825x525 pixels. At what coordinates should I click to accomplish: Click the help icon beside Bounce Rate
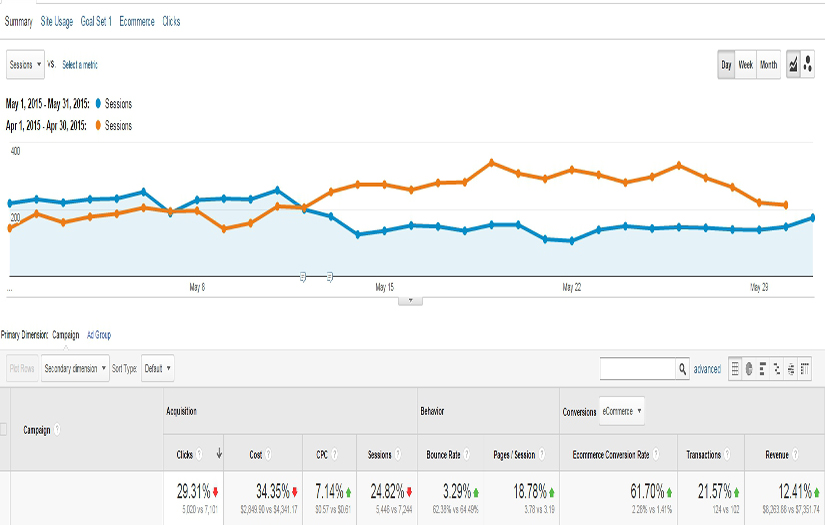pyautogui.click(x=465, y=455)
